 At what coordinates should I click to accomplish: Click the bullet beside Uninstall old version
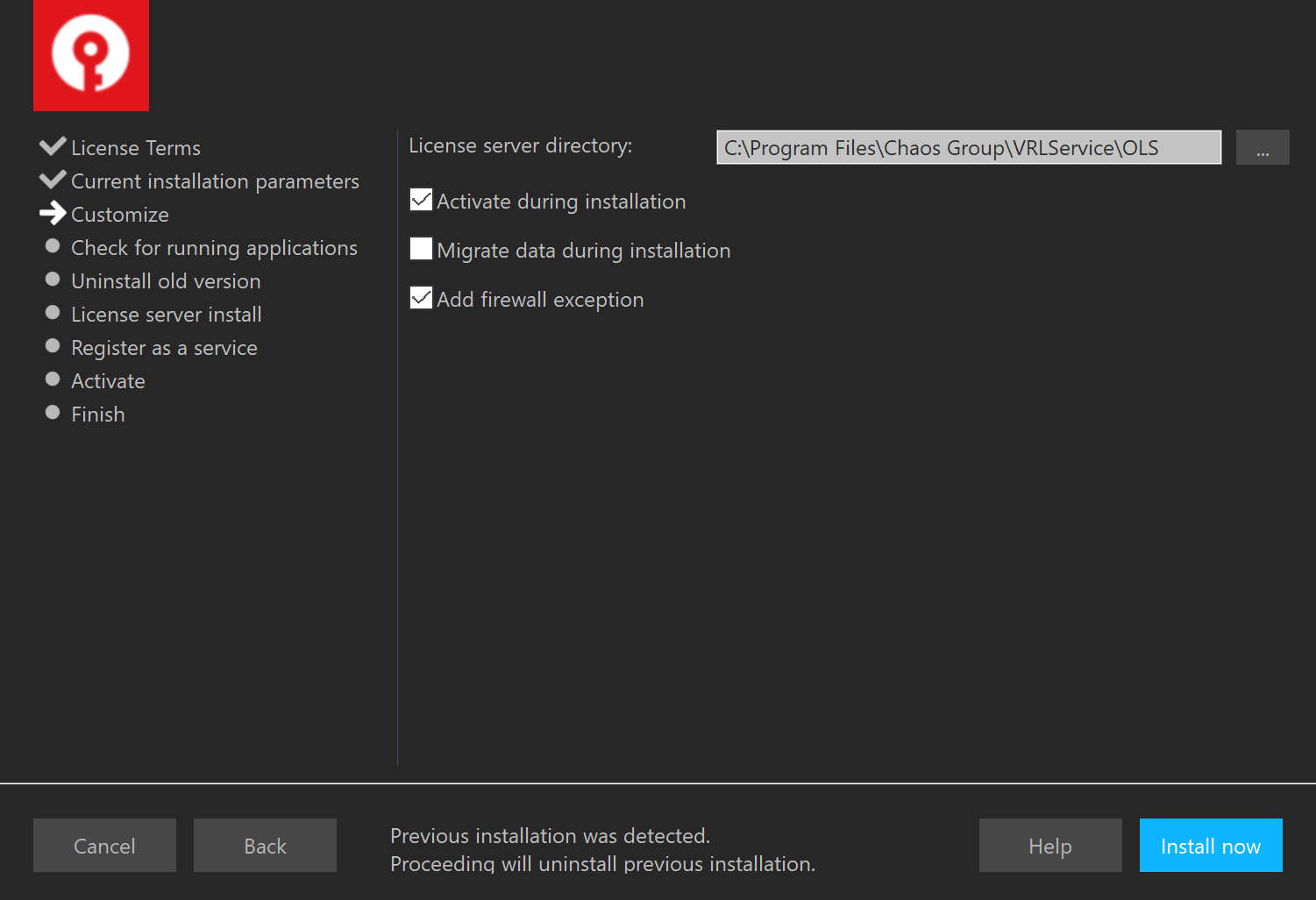[53, 279]
